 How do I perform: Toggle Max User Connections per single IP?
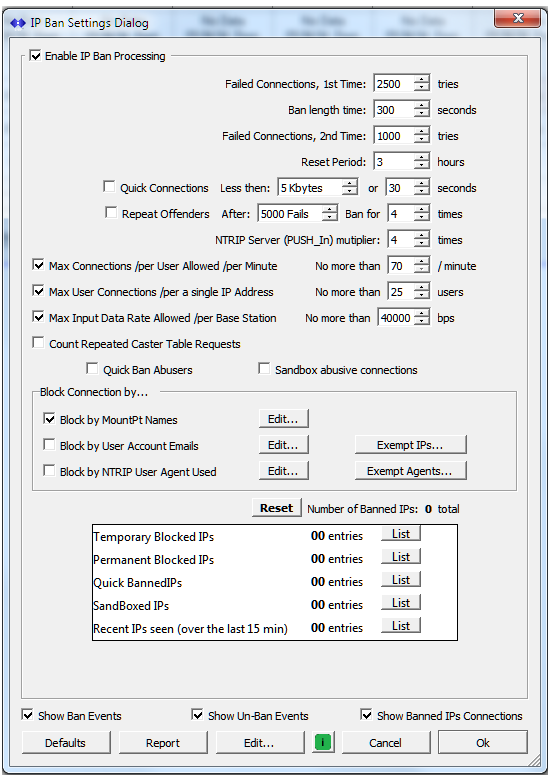tap(38, 291)
